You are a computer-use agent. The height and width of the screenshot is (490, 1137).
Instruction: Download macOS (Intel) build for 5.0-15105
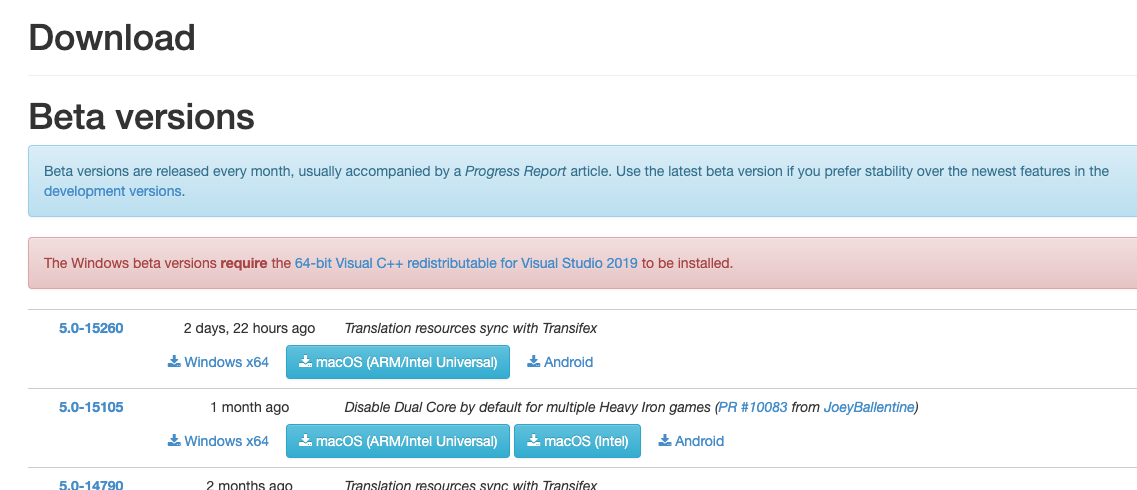tap(577, 441)
